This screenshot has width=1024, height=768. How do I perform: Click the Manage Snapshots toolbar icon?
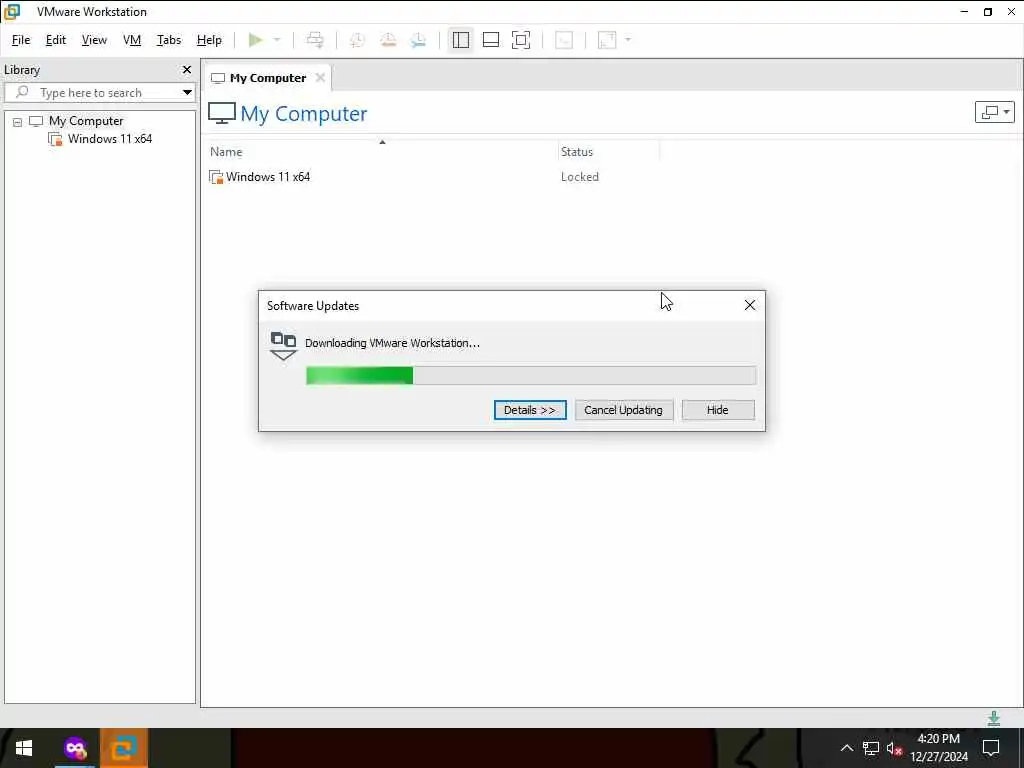(x=419, y=40)
